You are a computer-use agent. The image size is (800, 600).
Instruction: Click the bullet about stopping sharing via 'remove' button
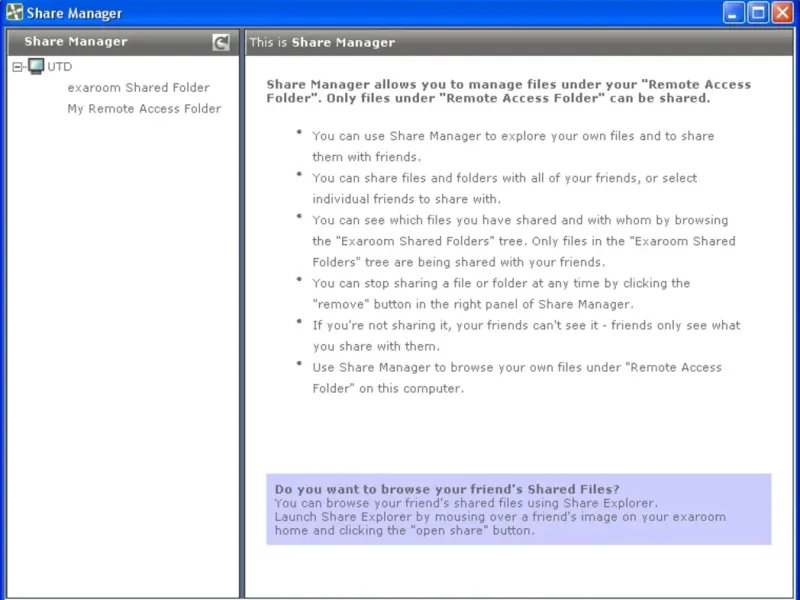coord(501,293)
